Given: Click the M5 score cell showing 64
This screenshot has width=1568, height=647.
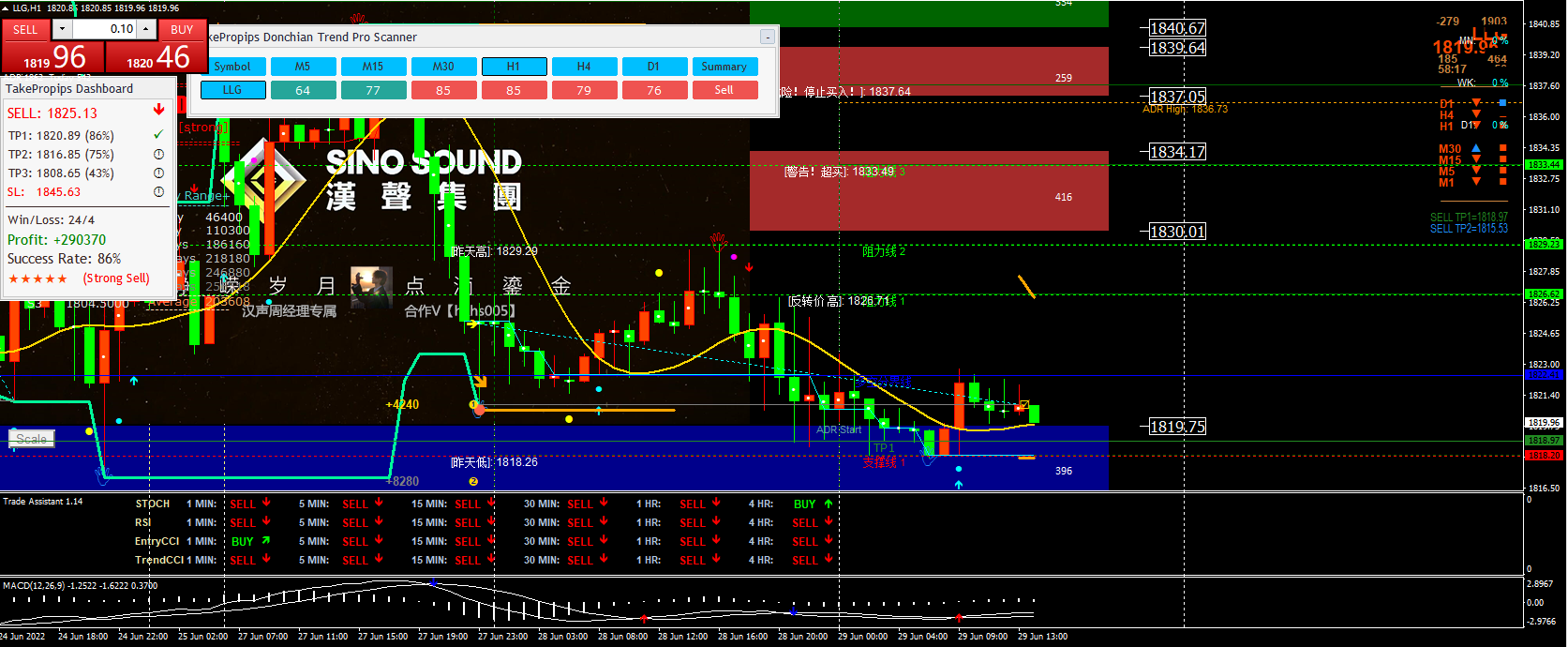Looking at the screenshot, I should point(303,90).
